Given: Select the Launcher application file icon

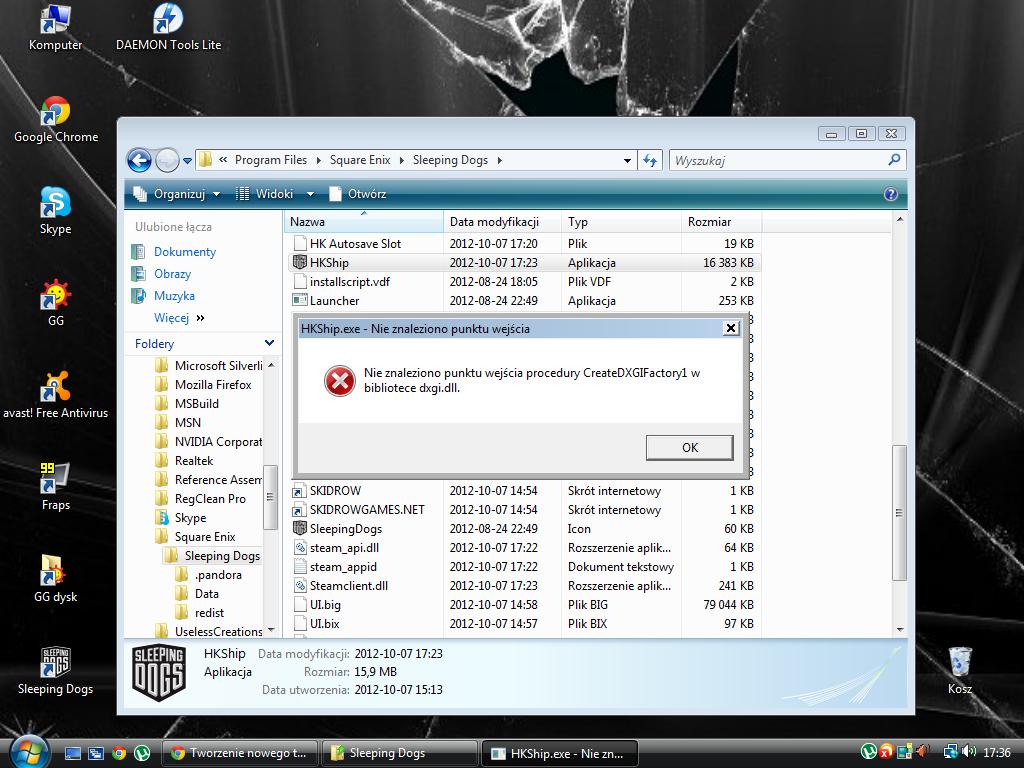Looking at the screenshot, I should [x=300, y=300].
